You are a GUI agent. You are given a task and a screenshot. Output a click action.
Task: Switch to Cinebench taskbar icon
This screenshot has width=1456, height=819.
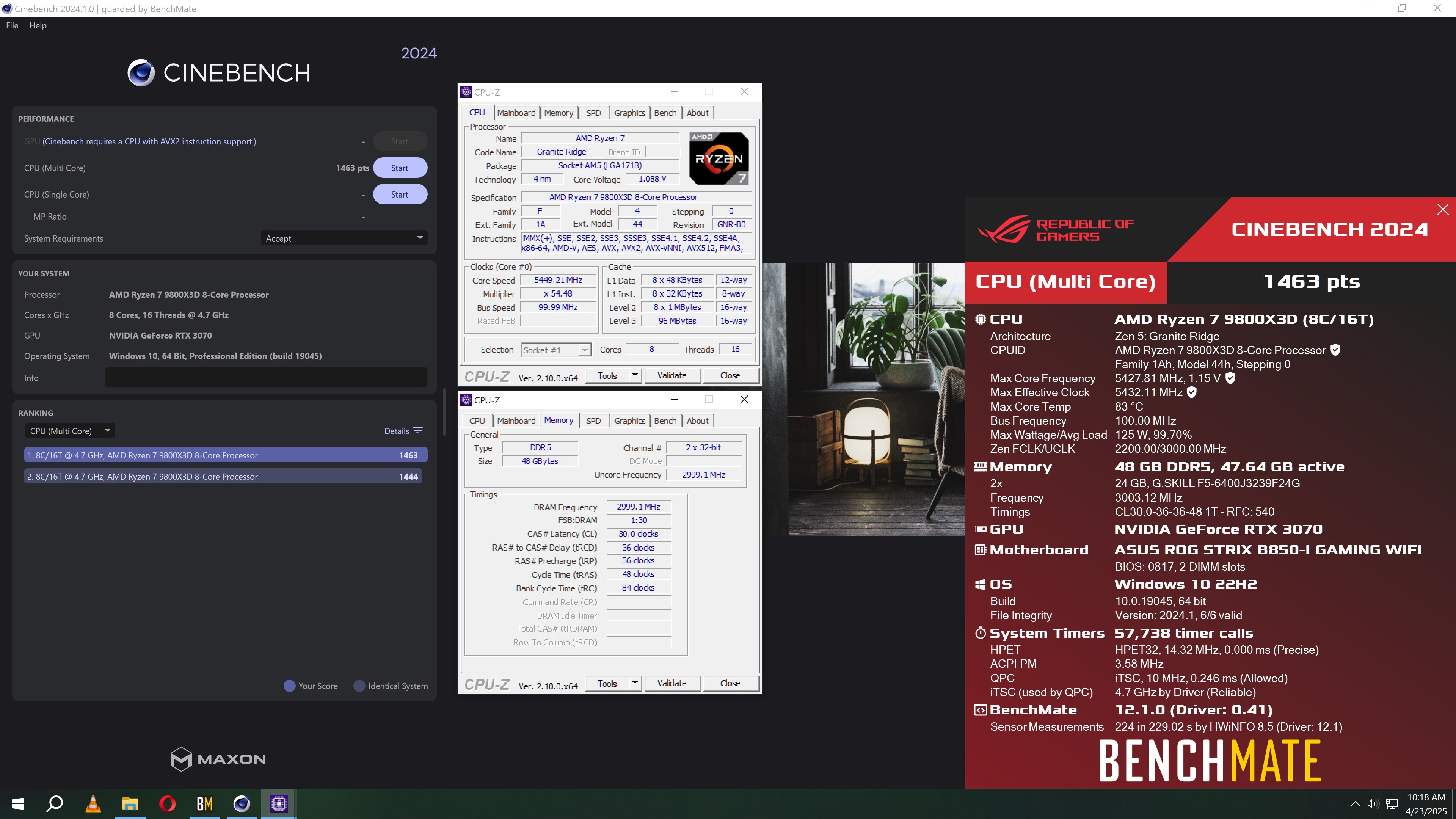pos(242,803)
